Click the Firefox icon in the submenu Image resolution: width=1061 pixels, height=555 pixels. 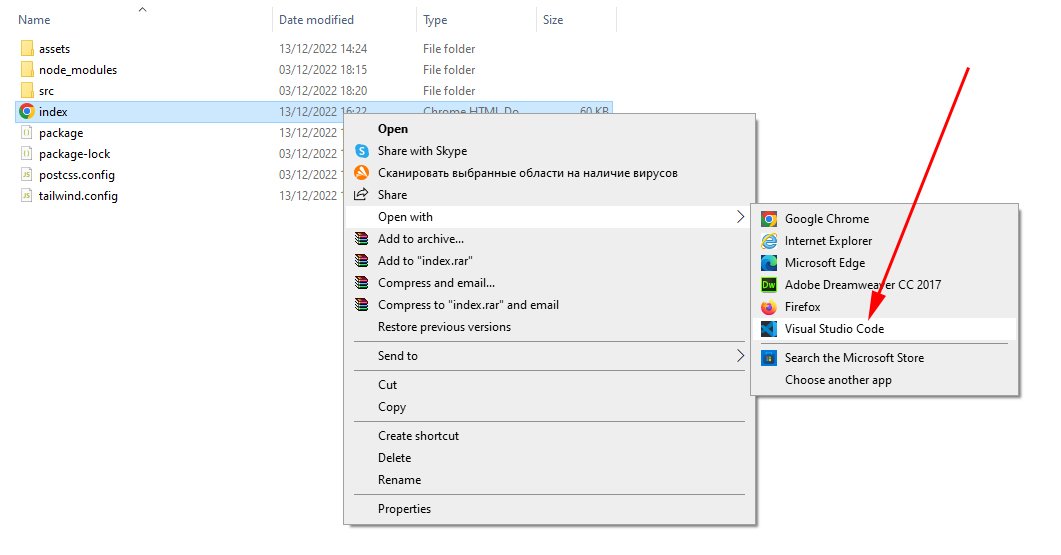(769, 307)
